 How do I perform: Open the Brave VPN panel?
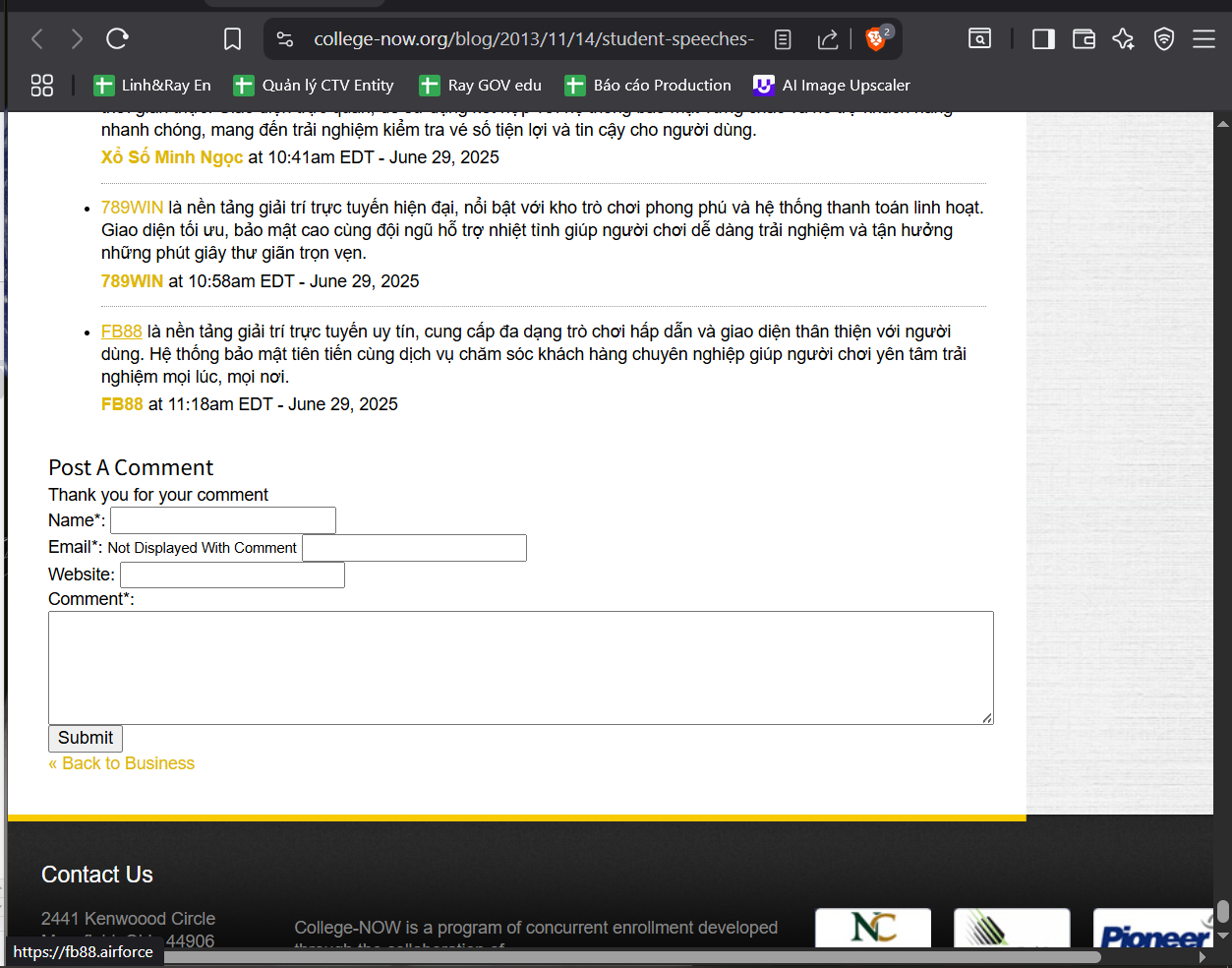(x=1164, y=39)
